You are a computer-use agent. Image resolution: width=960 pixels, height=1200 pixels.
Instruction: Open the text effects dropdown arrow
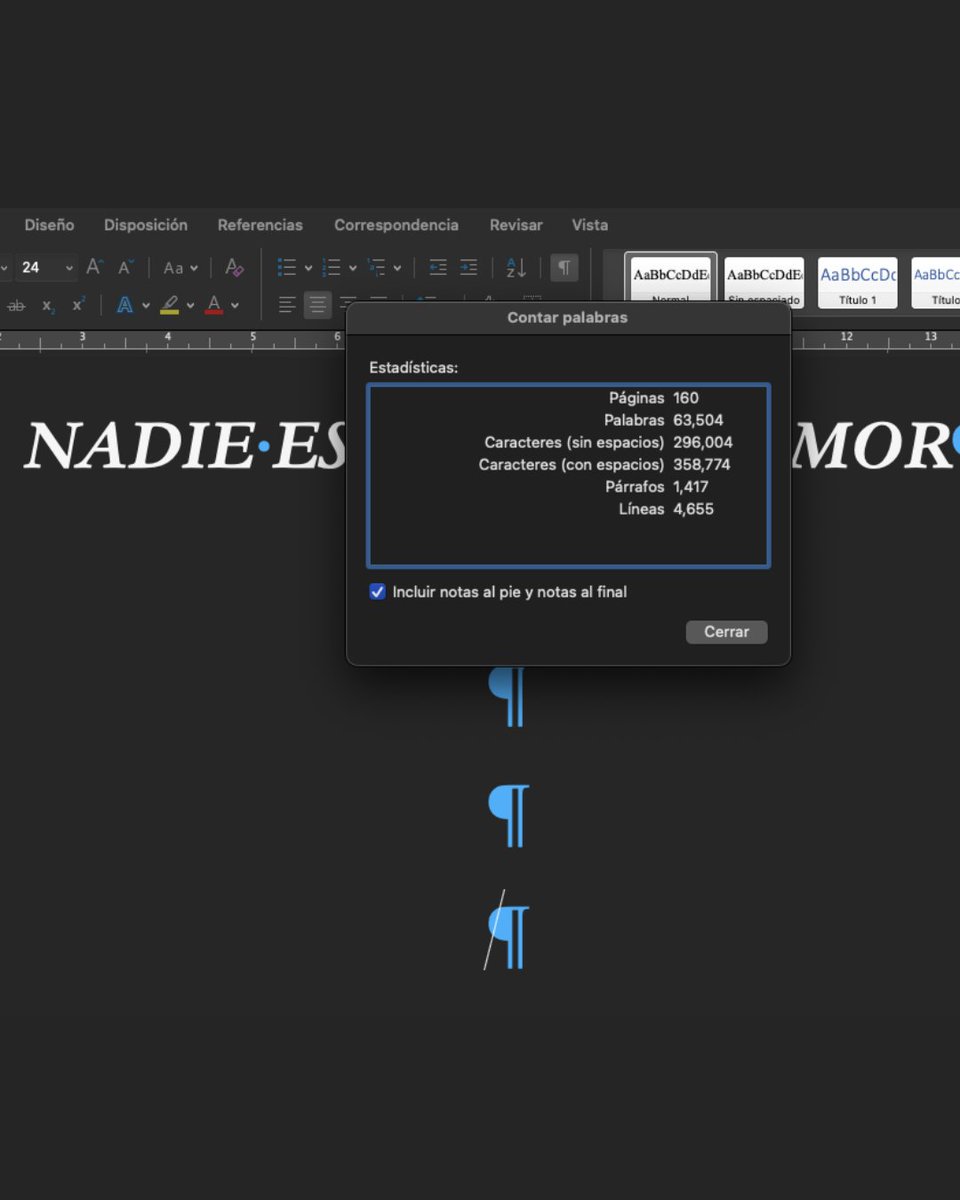pyautogui.click(x=145, y=306)
